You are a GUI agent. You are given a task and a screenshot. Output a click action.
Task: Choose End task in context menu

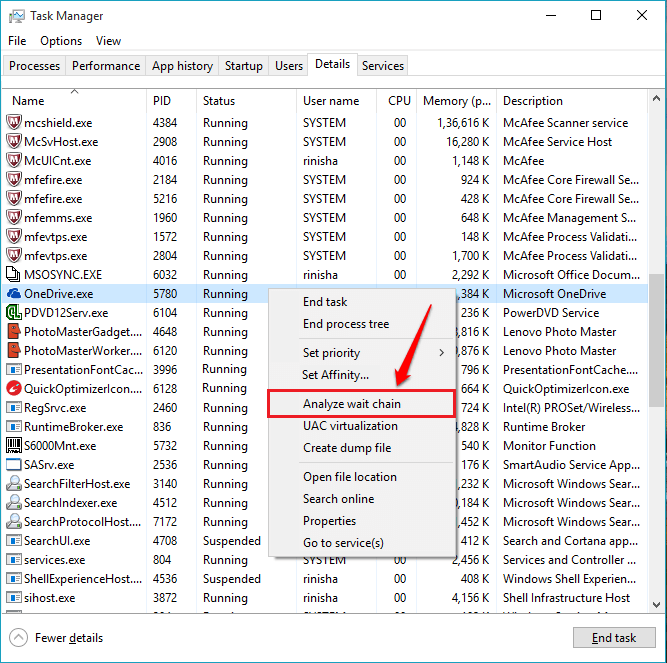[362, 302]
